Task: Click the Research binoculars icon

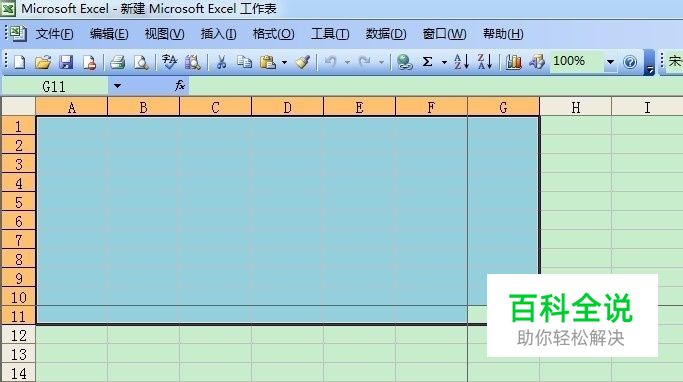Action: coord(193,62)
